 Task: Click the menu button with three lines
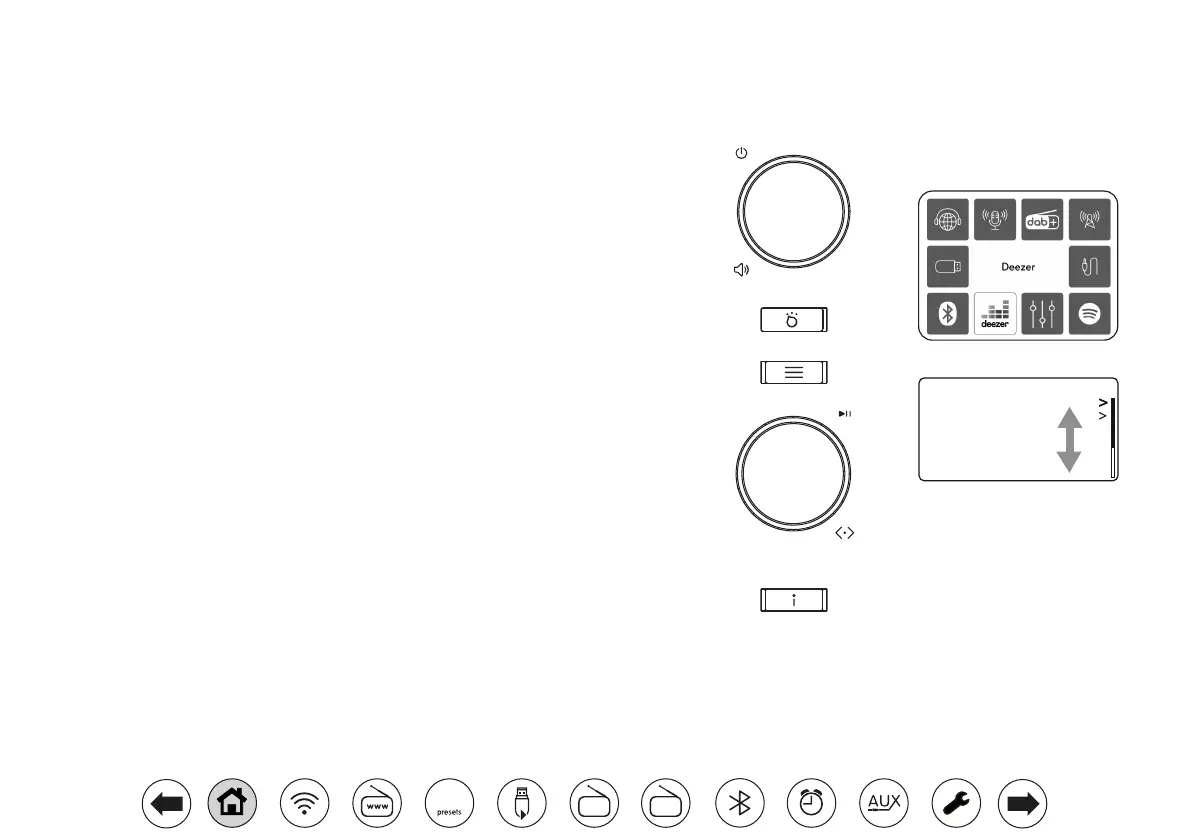point(794,373)
